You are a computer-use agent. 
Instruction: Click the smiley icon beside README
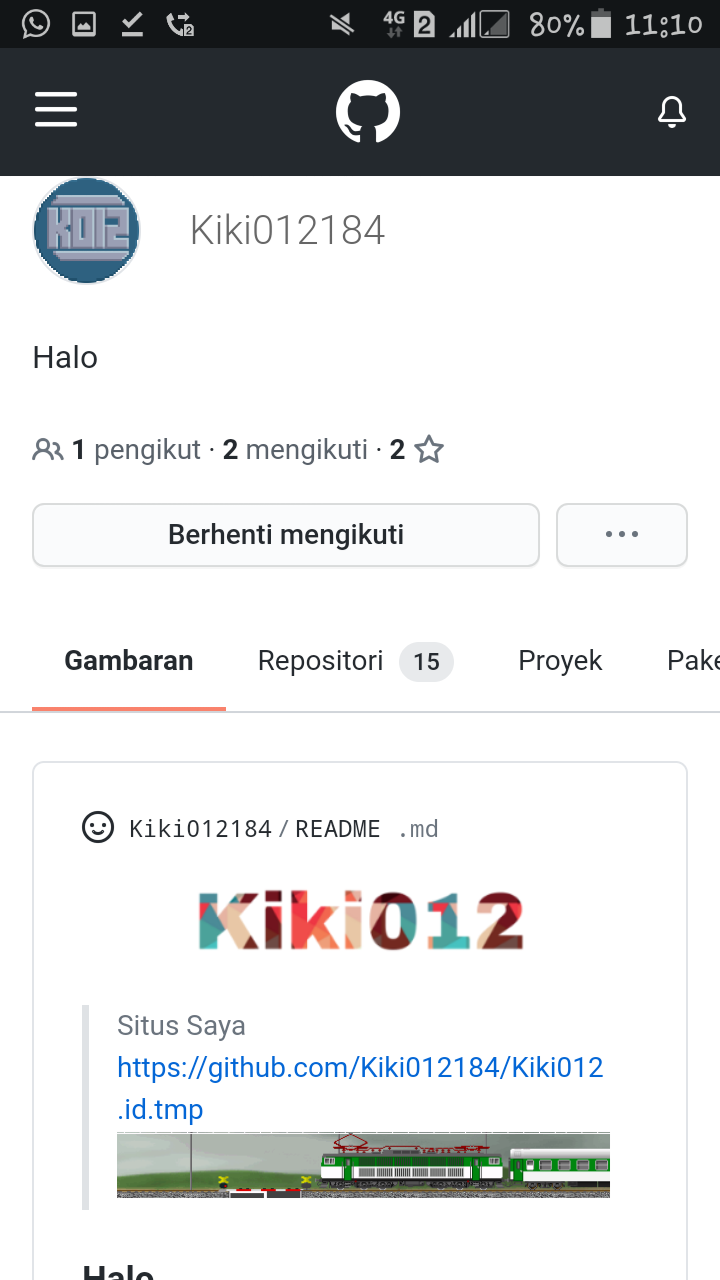point(97,828)
